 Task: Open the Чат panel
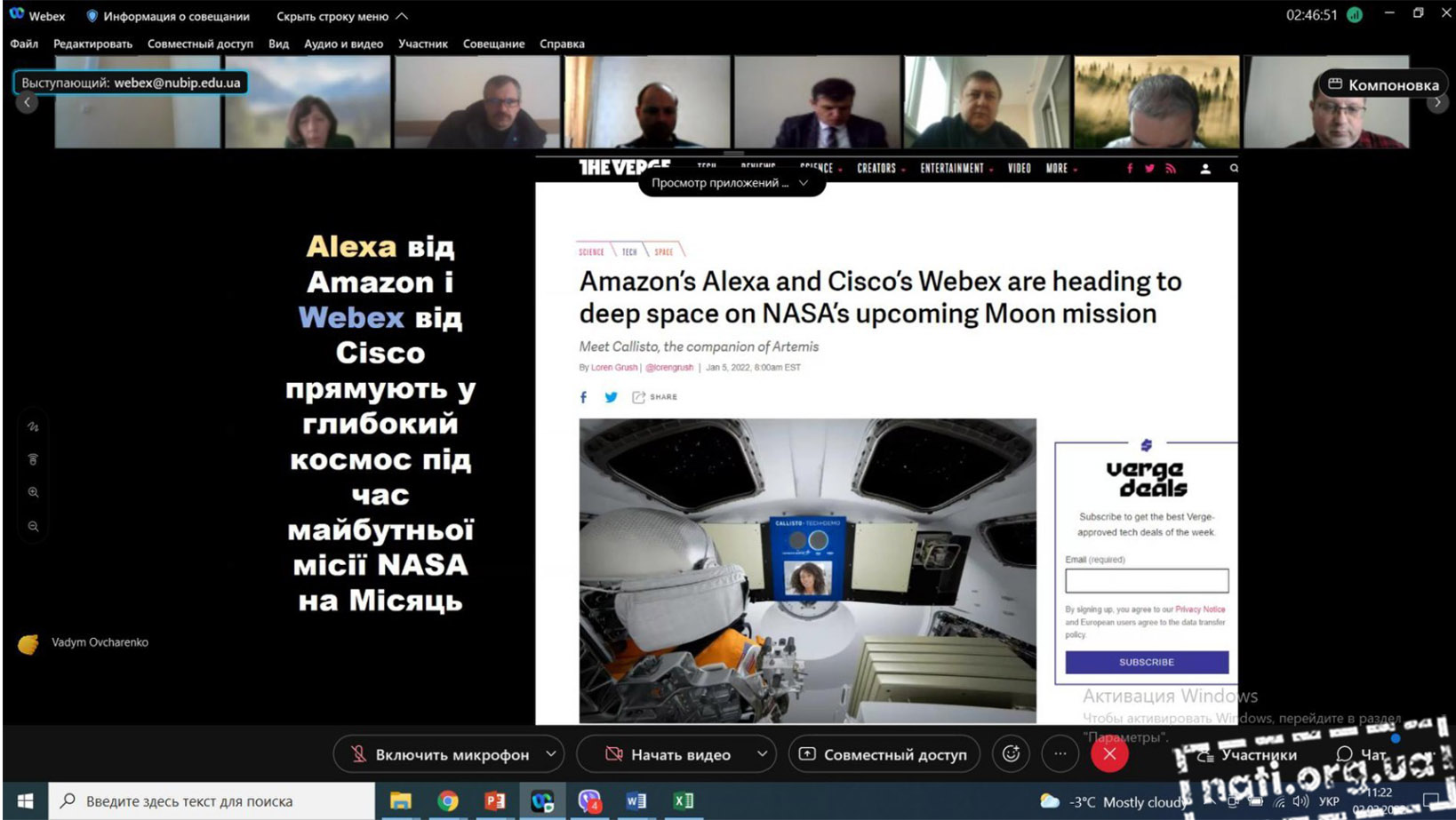click(1361, 754)
